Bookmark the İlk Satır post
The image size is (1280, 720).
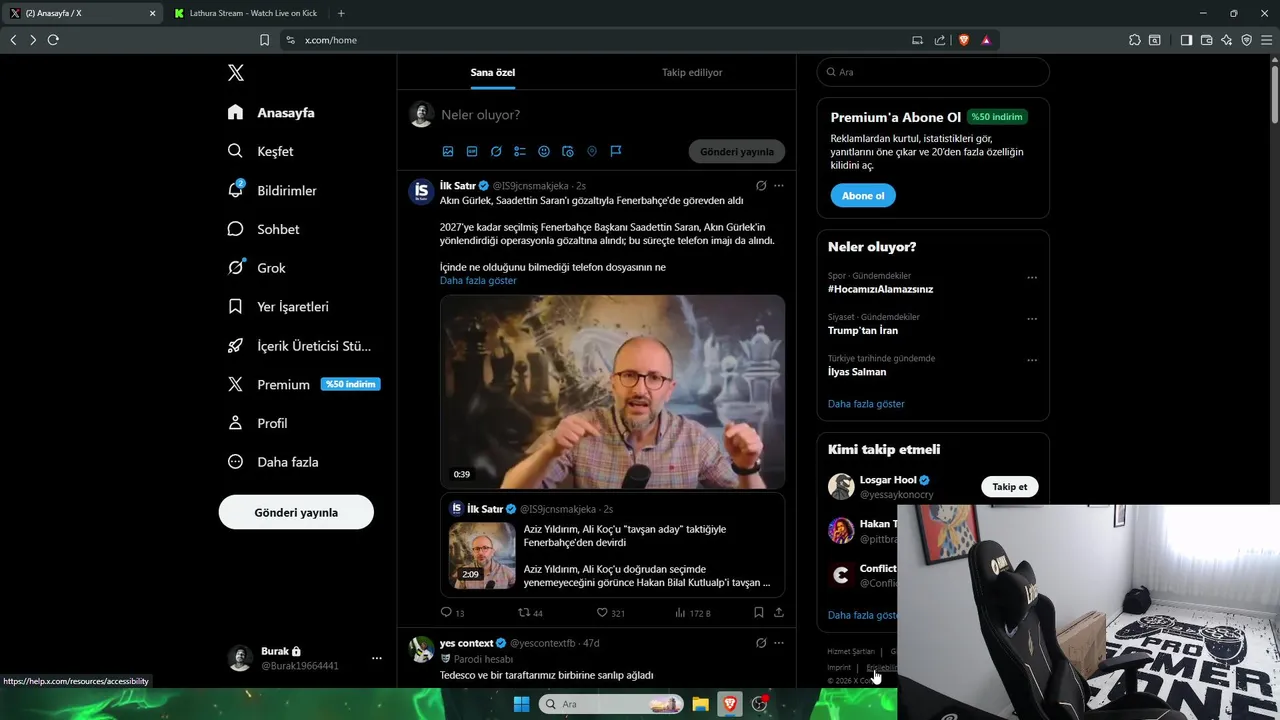[759, 612]
